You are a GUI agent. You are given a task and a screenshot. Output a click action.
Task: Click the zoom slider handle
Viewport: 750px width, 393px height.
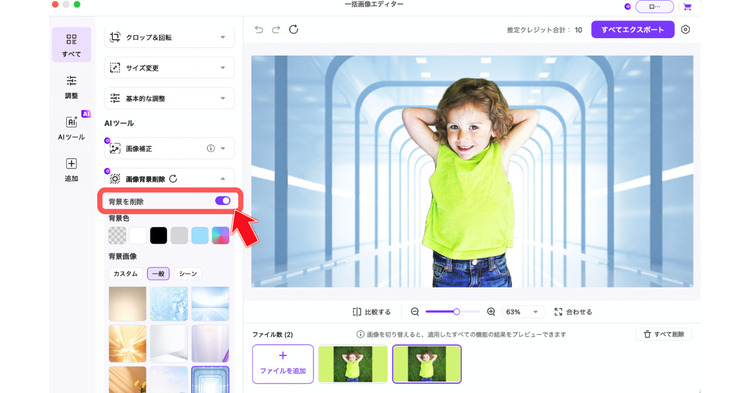pyautogui.click(x=456, y=312)
